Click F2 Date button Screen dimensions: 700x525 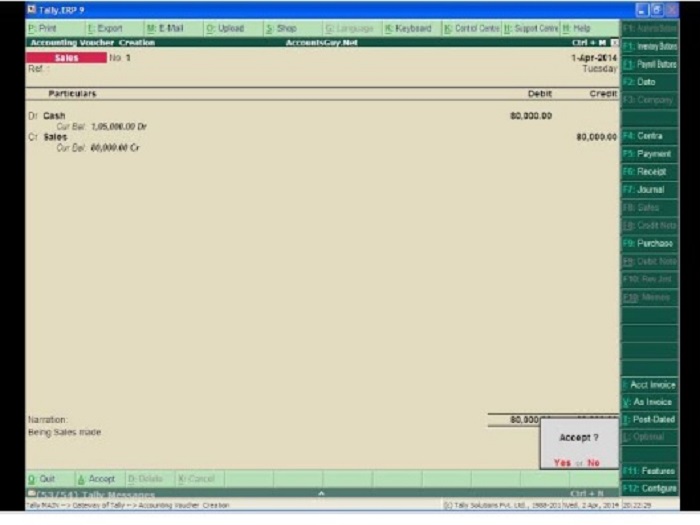[x=650, y=82]
